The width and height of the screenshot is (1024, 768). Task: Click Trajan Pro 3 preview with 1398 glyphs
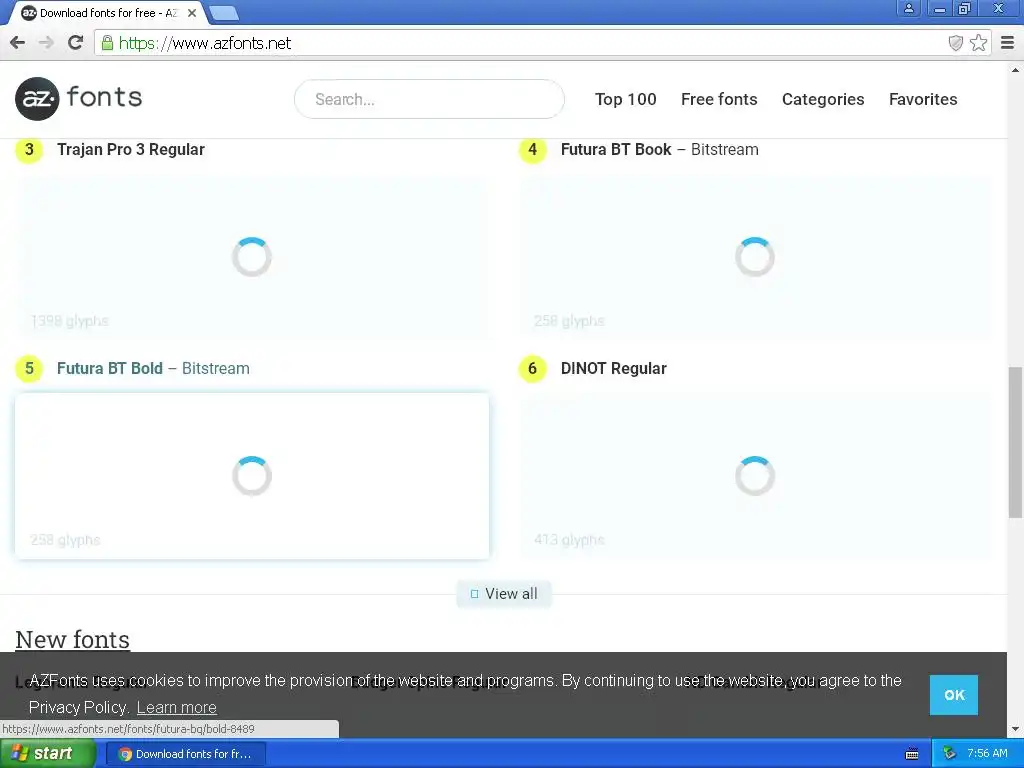point(251,257)
